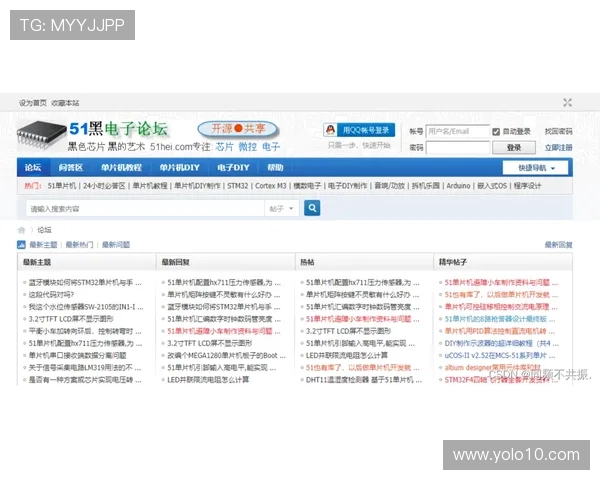Click the 用QQ帐号登录 button
The height and width of the screenshot is (480, 600).
(360, 130)
